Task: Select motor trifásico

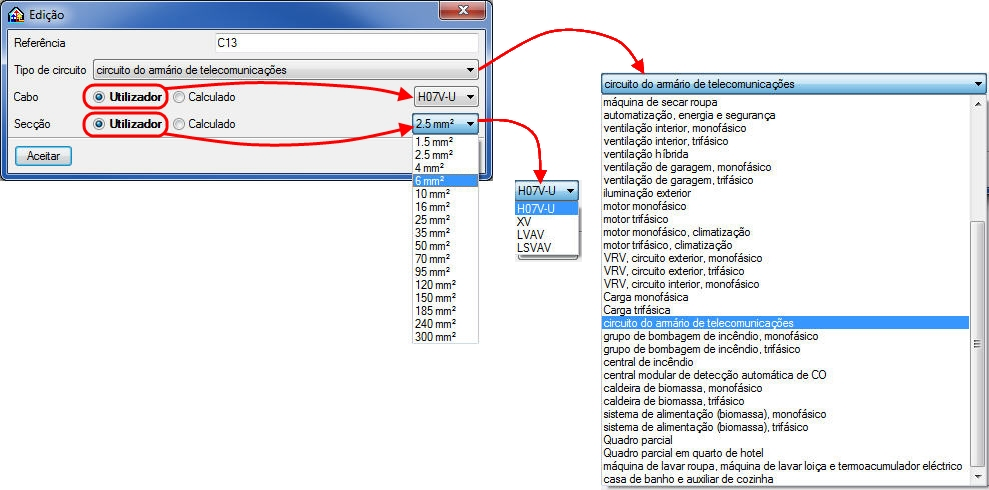Action: 785,219
